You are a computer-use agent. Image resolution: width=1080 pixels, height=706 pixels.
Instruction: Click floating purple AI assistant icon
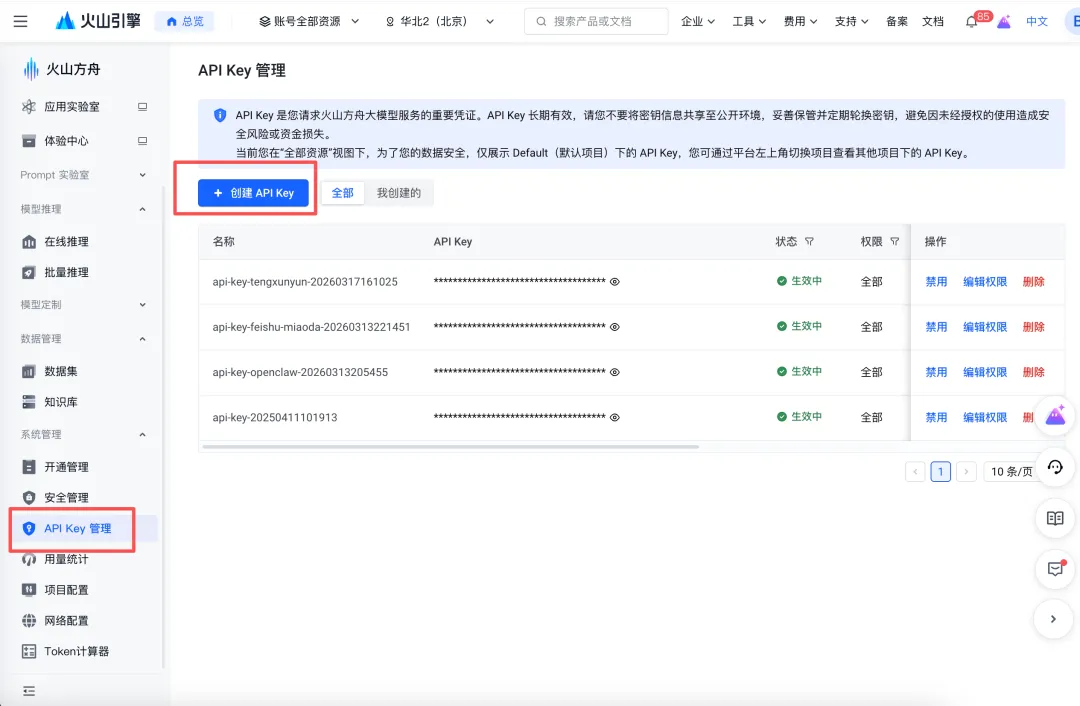pyautogui.click(x=1055, y=416)
